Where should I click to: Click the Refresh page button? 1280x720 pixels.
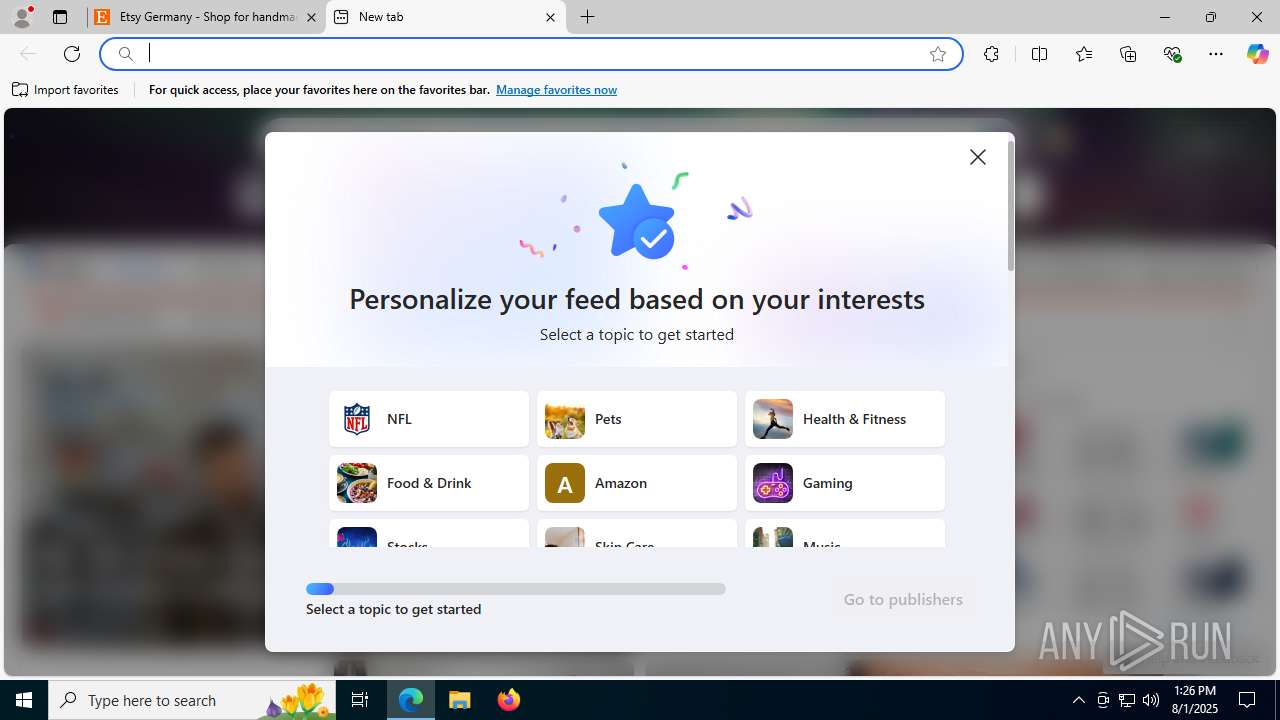72,54
